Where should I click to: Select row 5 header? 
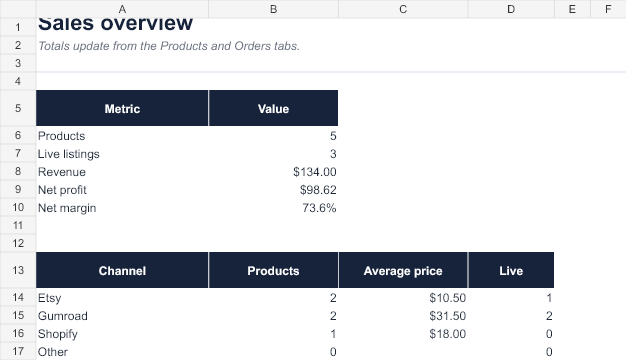18,108
